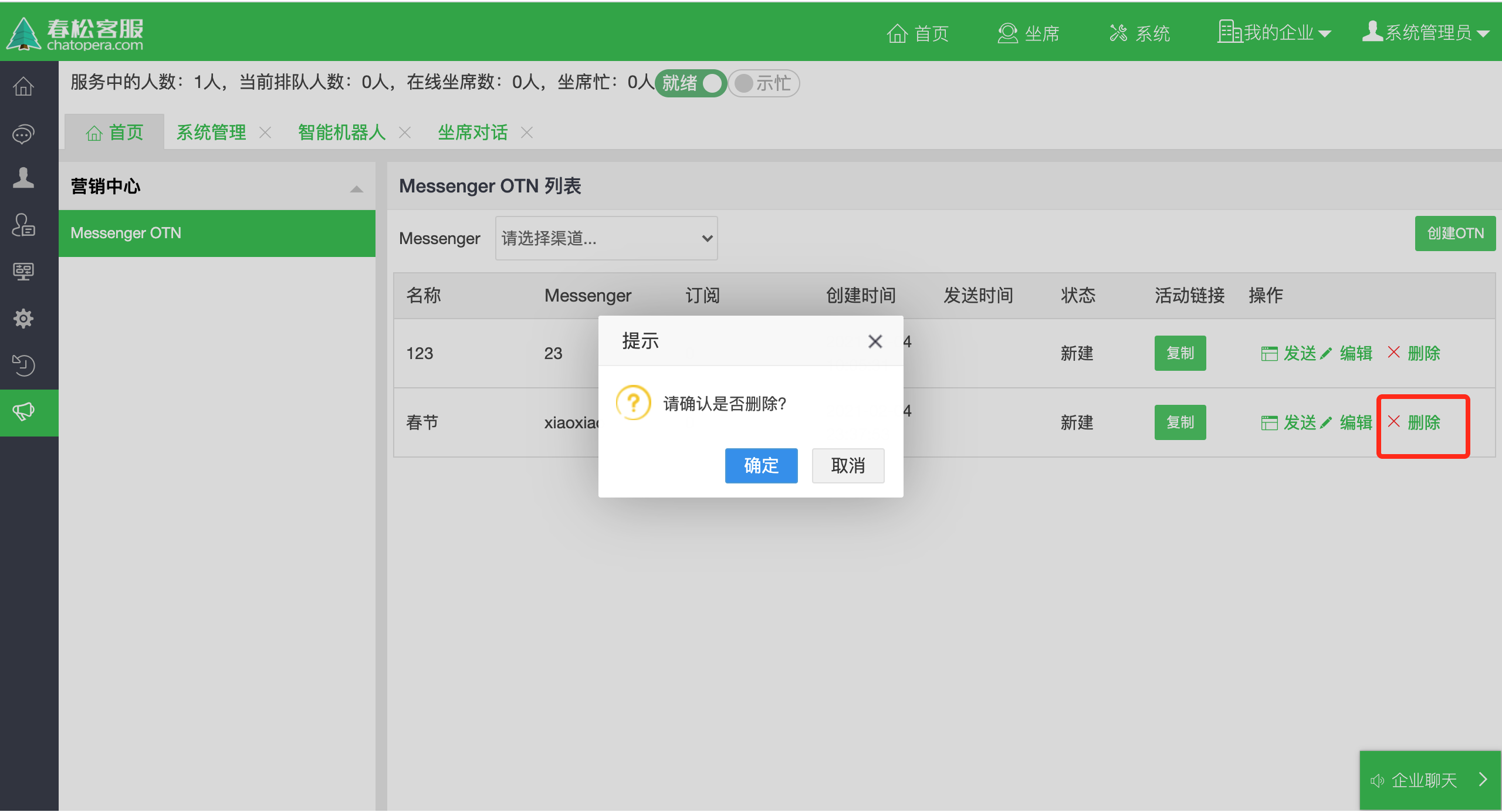Image resolution: width=1502 pixels, height=812 pixels.
Task: Toggle the 就绪 ready switch
Action: (x=691, y=83)
